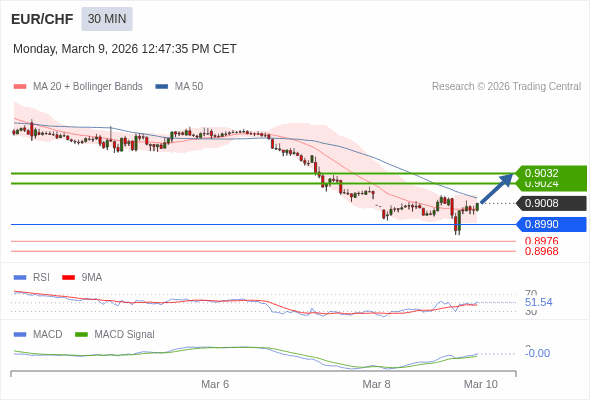Click the blue 0.8990 pivot label

click(x=550, y=224)
